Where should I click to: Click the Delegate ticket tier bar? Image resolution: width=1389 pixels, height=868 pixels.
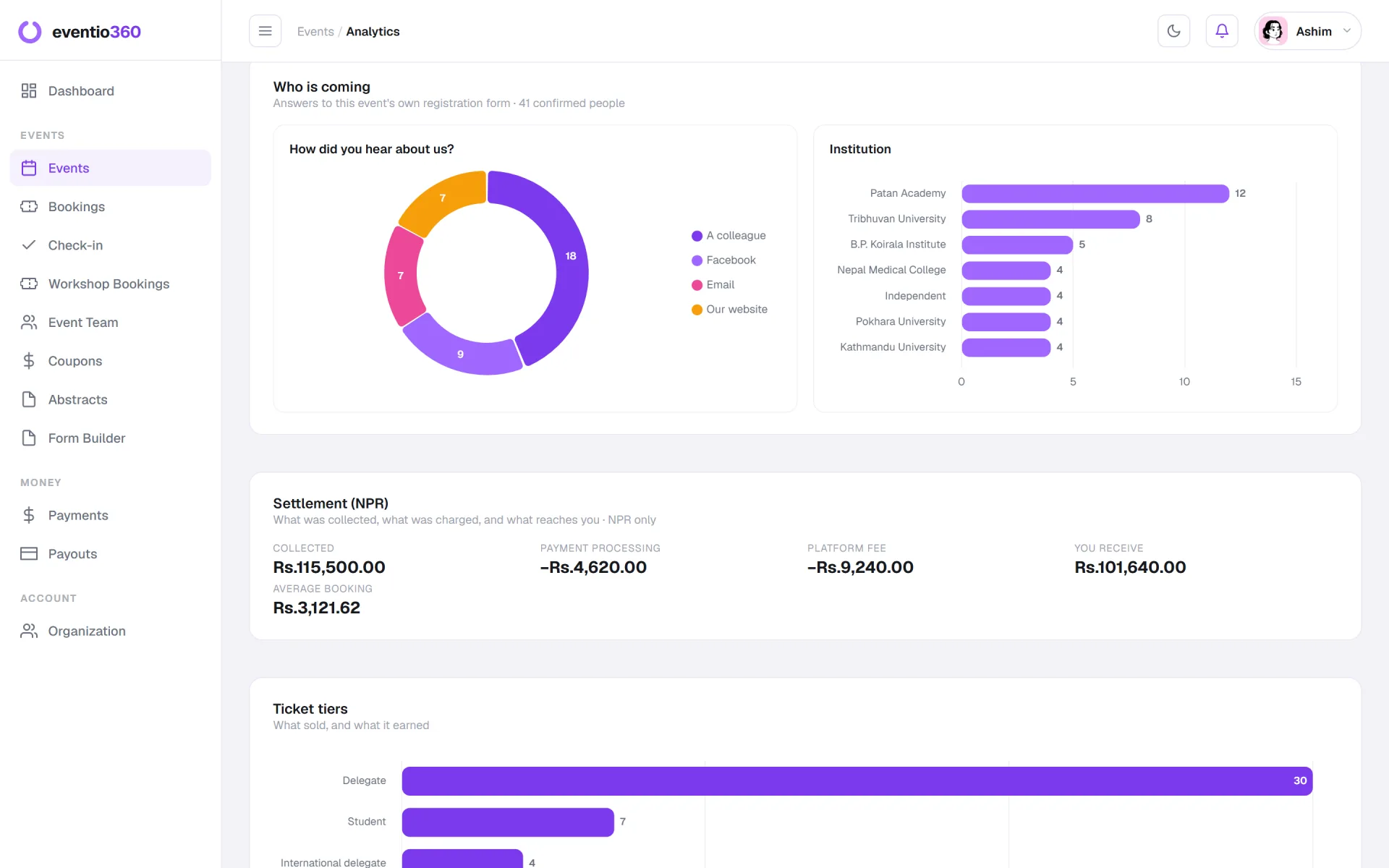[x=857, y=780]
